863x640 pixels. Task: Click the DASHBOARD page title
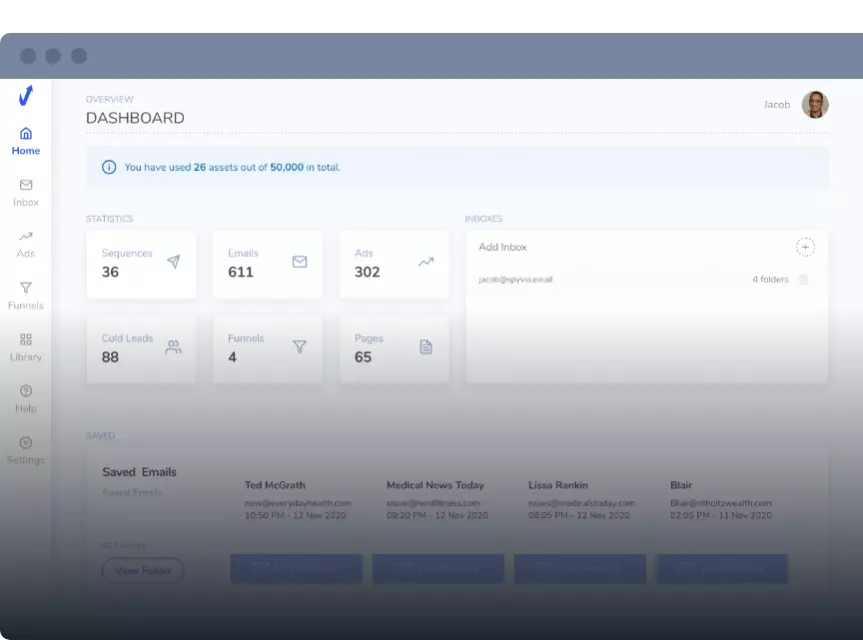tap(135, 118)
